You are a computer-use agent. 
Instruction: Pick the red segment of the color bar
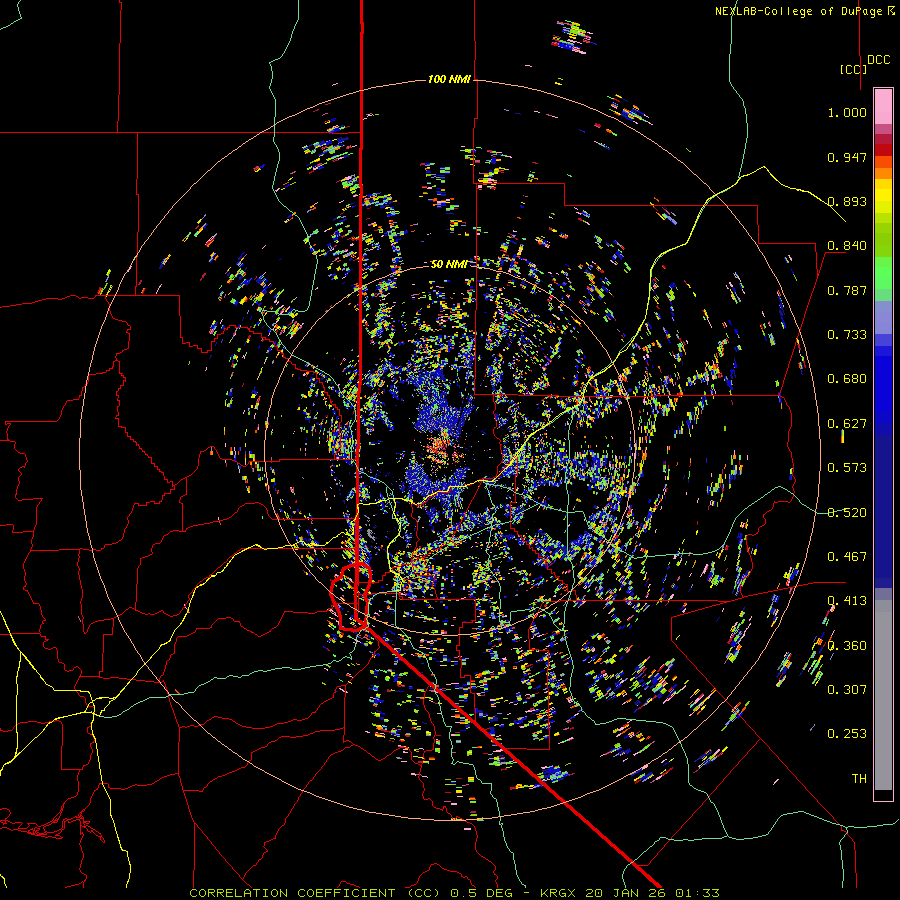883,150
